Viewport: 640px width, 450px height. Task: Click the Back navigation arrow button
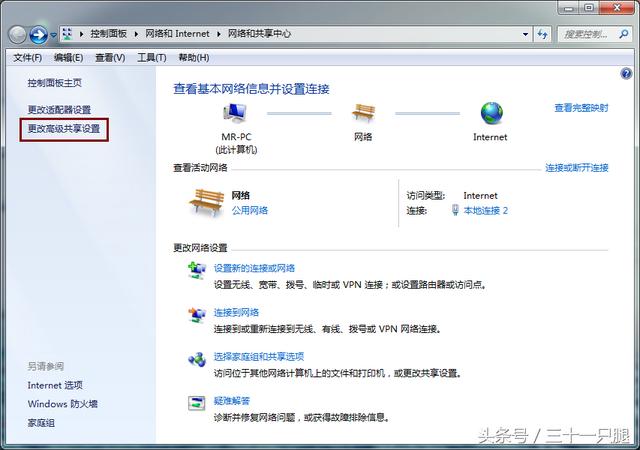coord(18,34)
